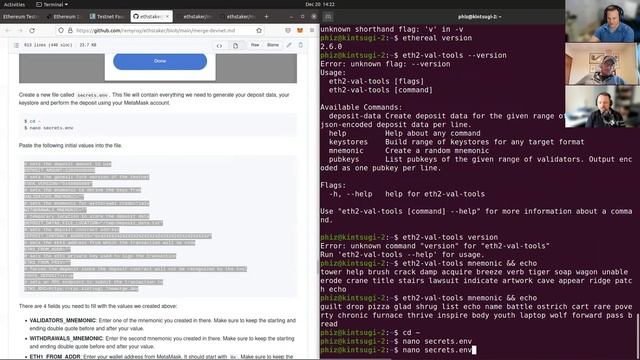The width and height of the screenshot is (640, 360).
Task: View site security padlock info
Action: tap(70, 31)
